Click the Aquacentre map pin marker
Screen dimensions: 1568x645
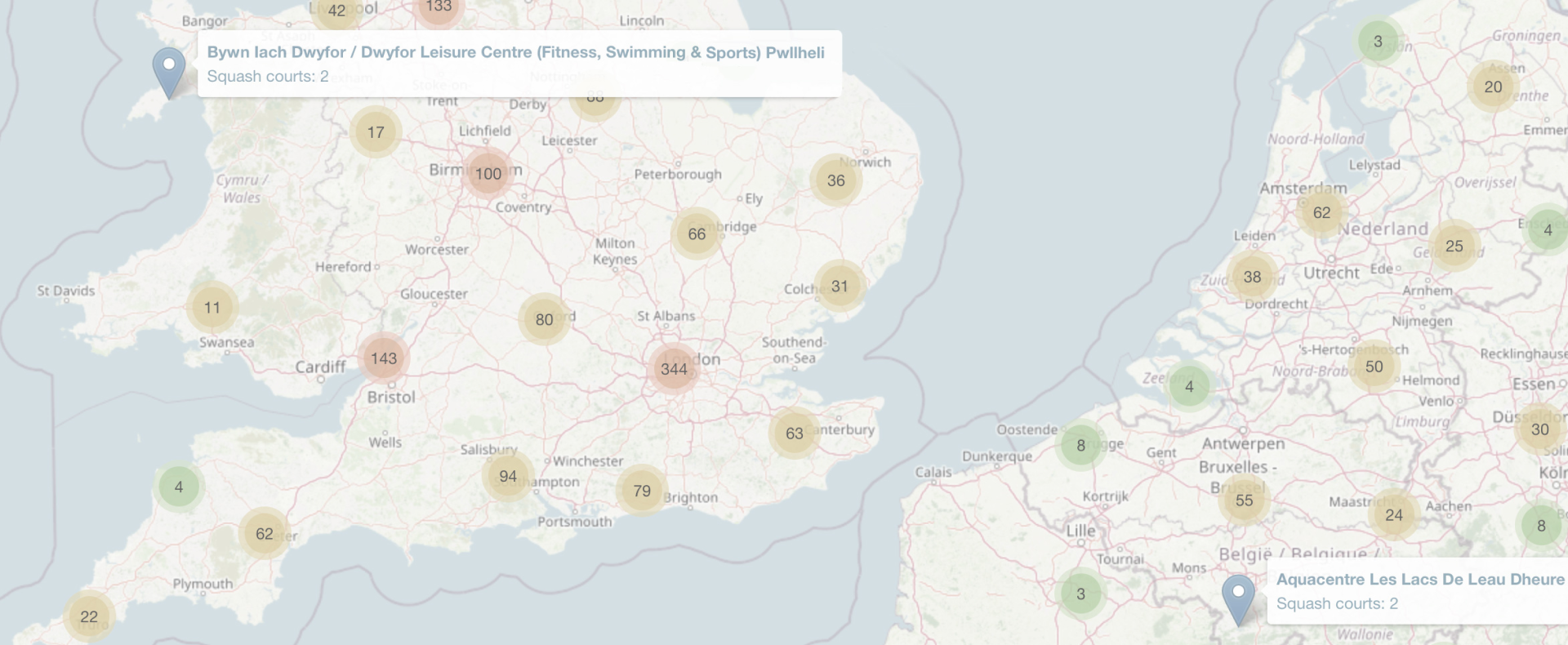click(x=1238, y=598)
